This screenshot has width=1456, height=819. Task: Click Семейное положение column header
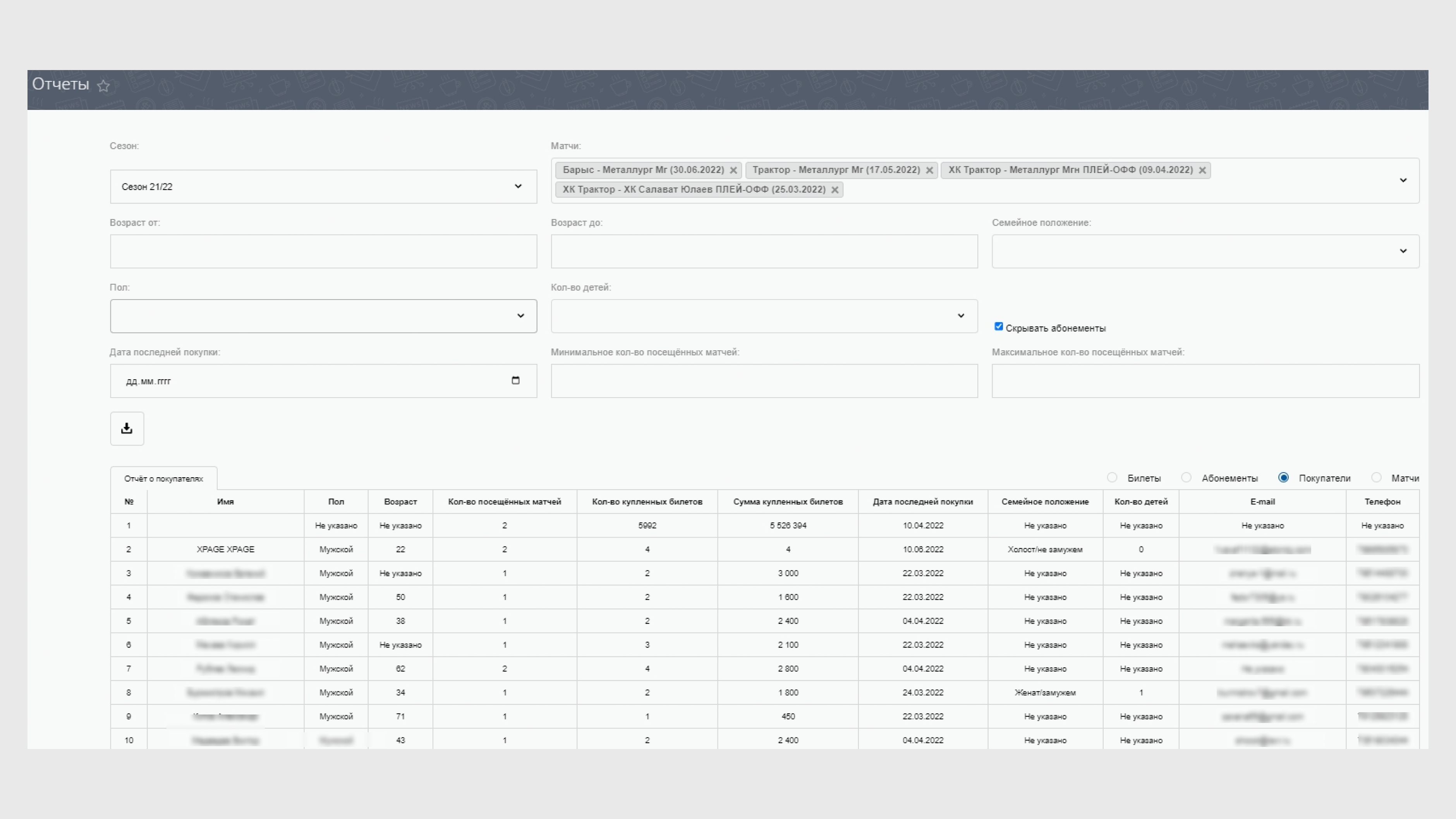(x=1045, y=502)
